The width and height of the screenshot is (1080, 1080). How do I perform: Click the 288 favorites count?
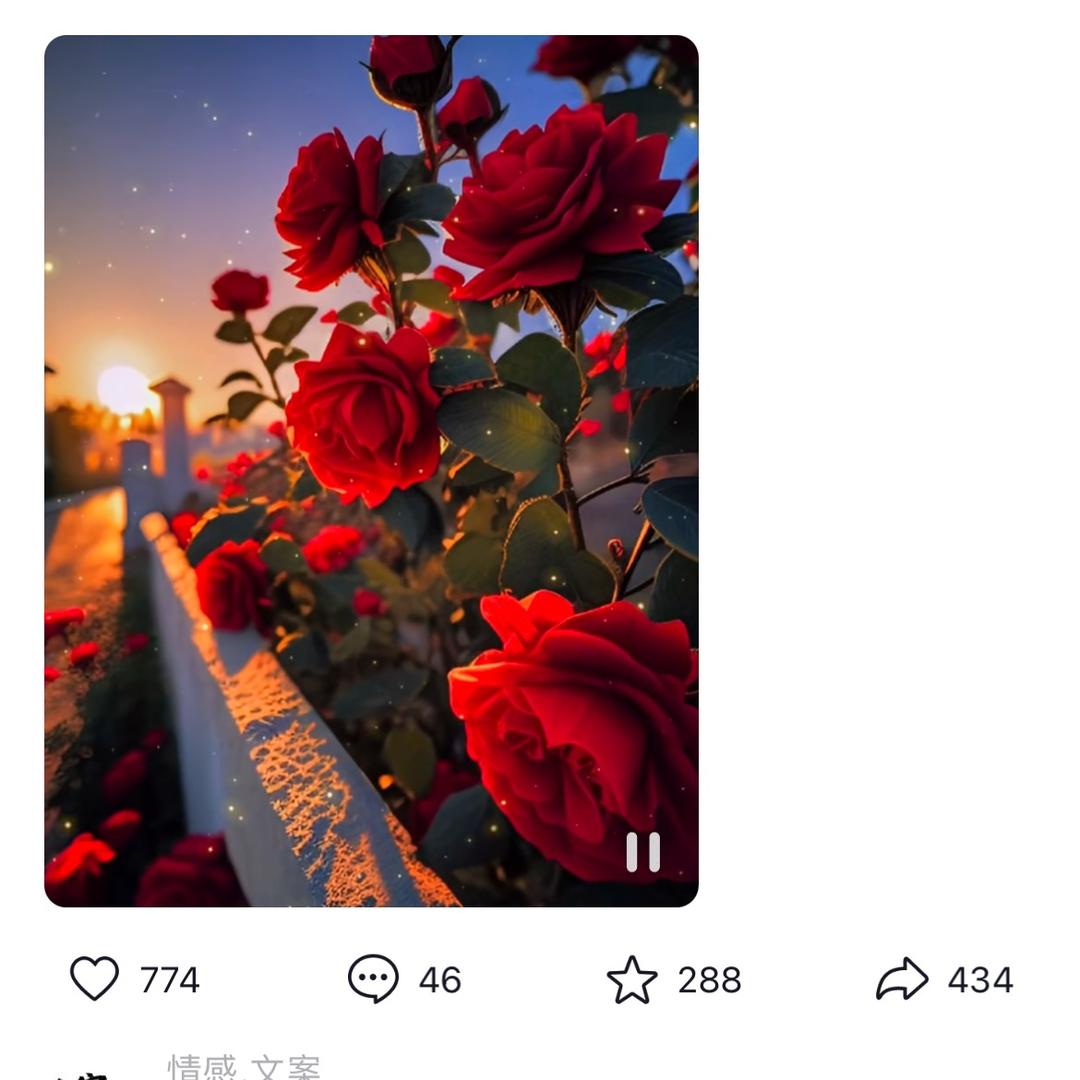pos(709,980)
